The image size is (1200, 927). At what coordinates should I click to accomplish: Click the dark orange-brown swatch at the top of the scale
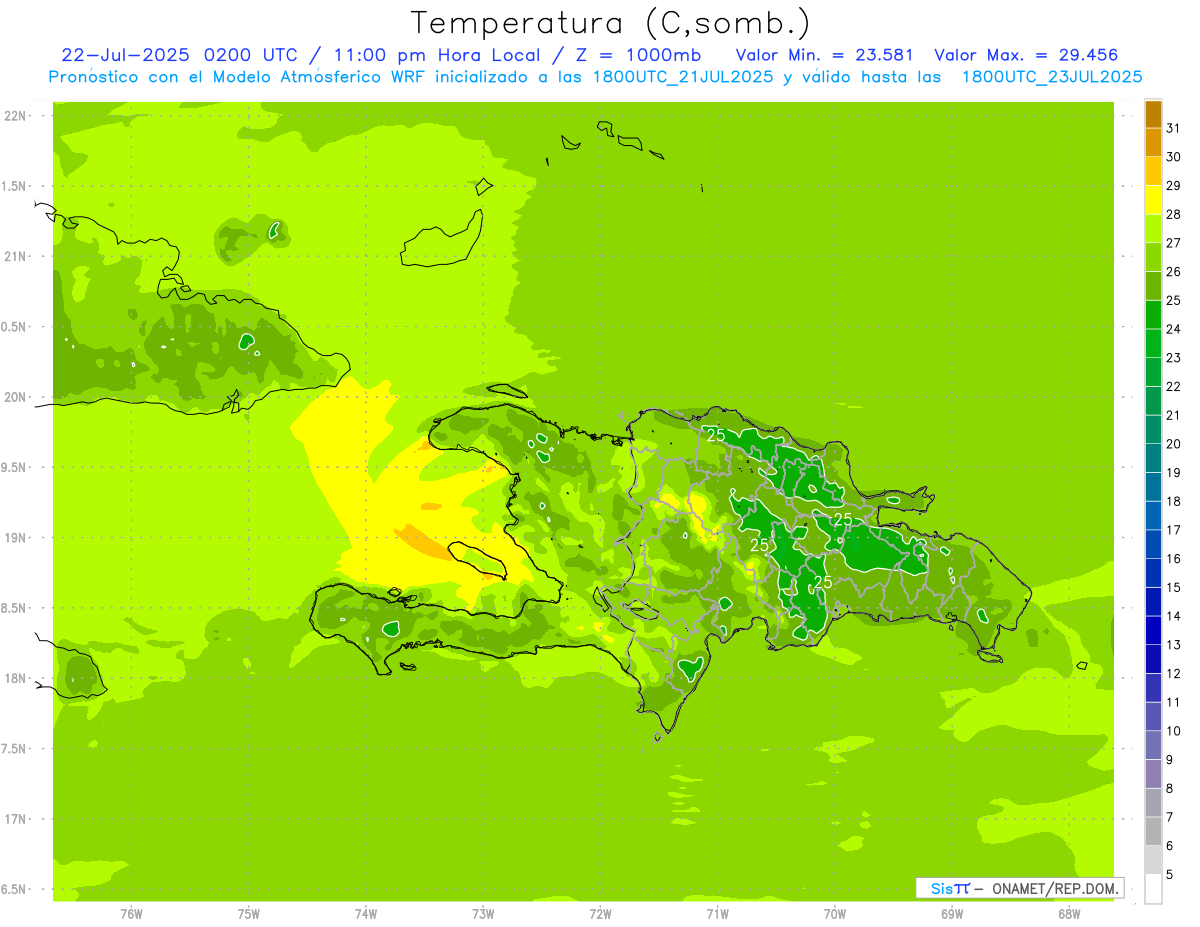click(1153, 114)
